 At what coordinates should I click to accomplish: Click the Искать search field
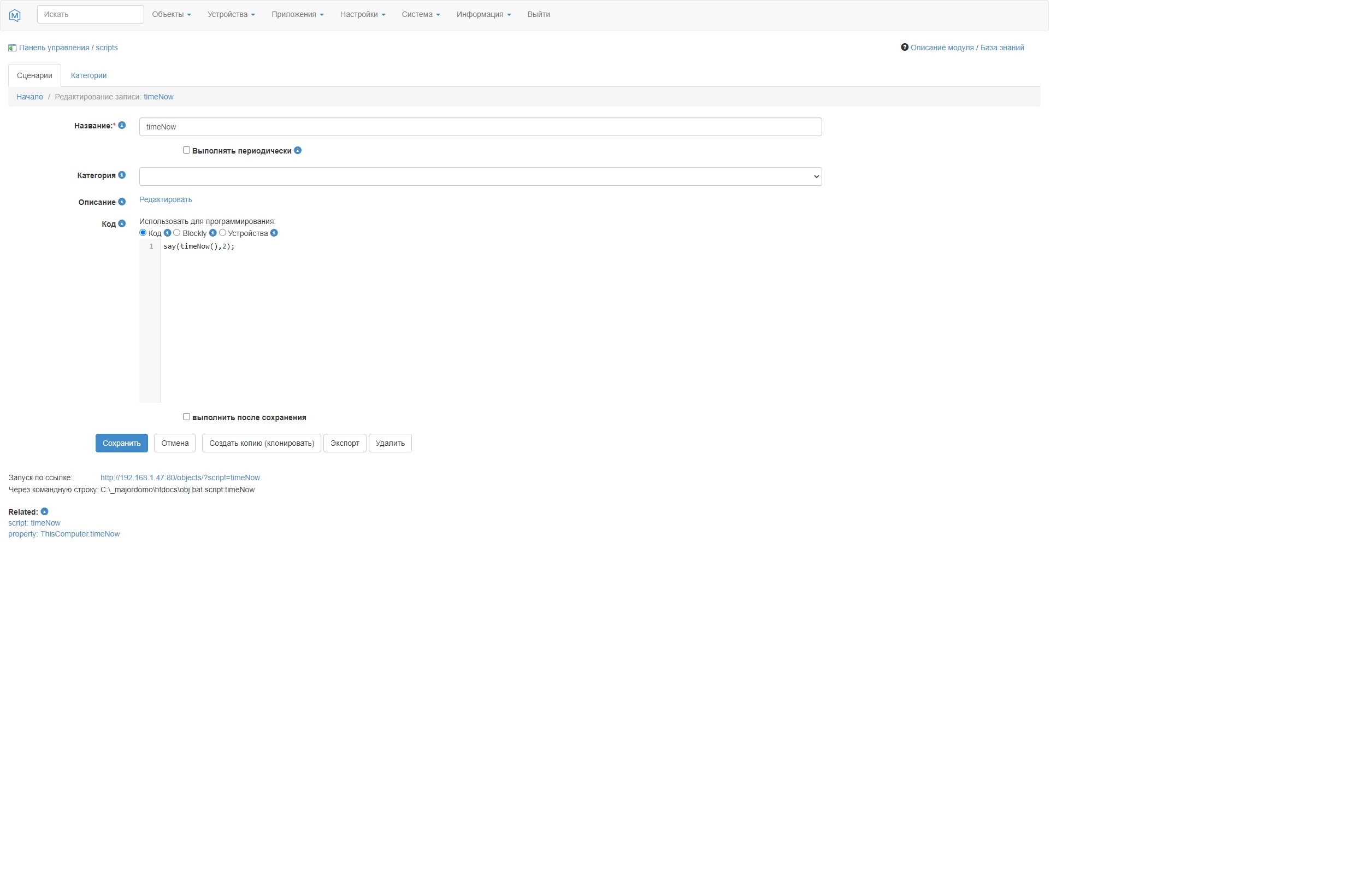[90, 14]
